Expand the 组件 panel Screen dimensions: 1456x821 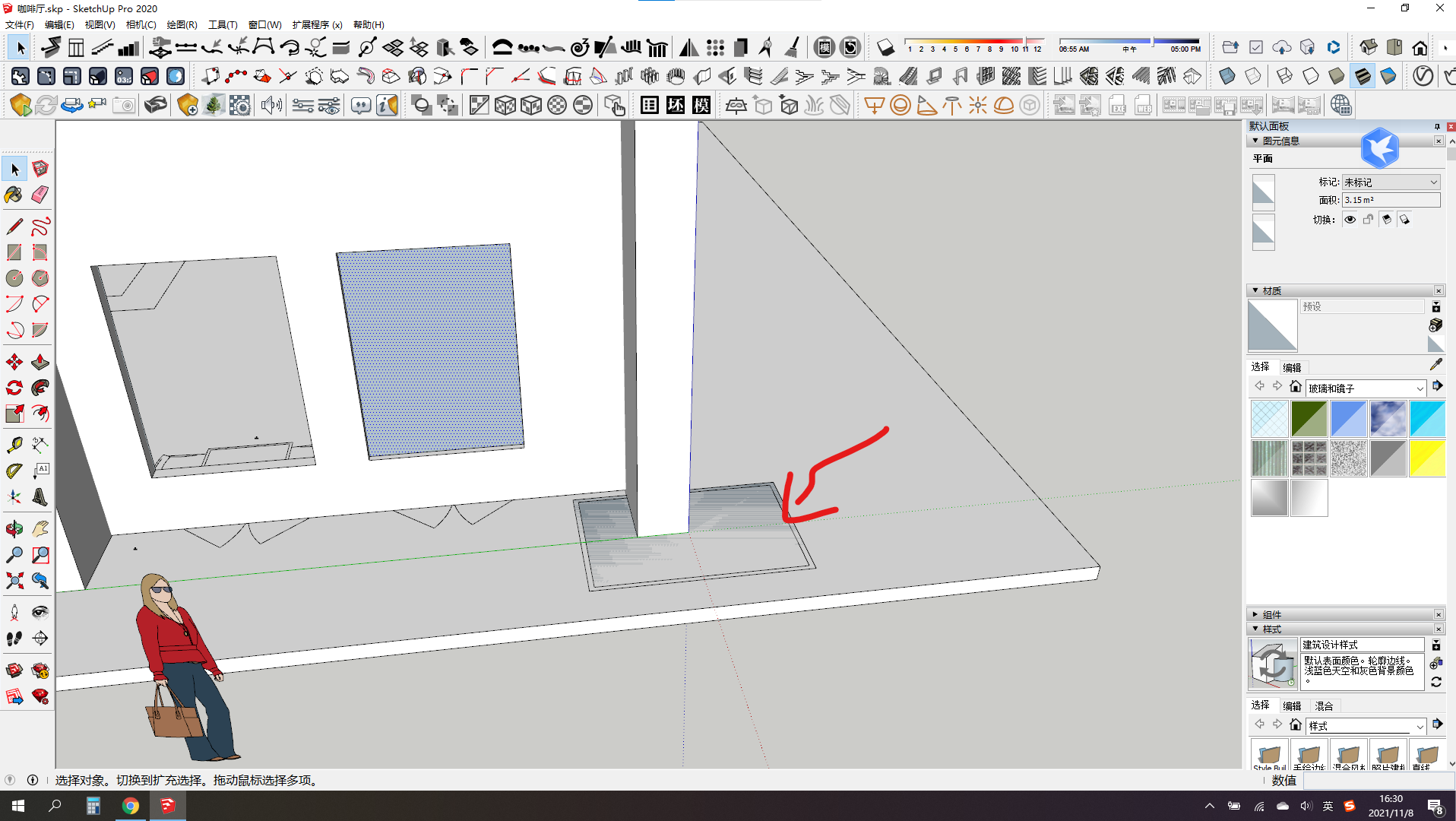1255,615
